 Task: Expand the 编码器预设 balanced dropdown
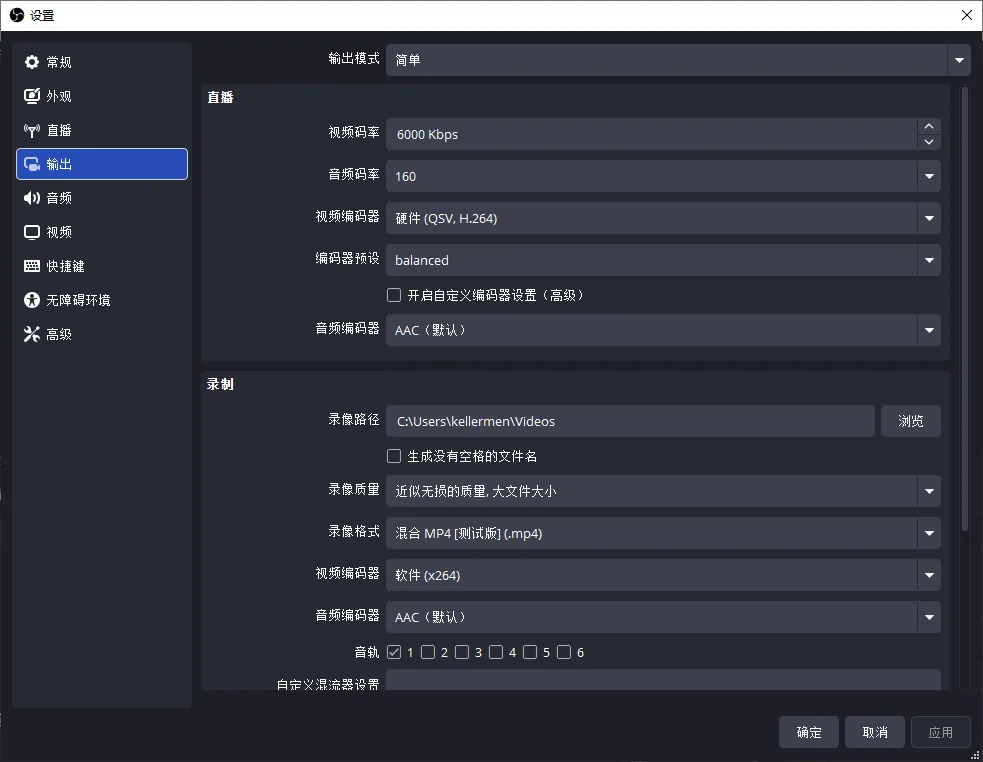coord(930,260)
